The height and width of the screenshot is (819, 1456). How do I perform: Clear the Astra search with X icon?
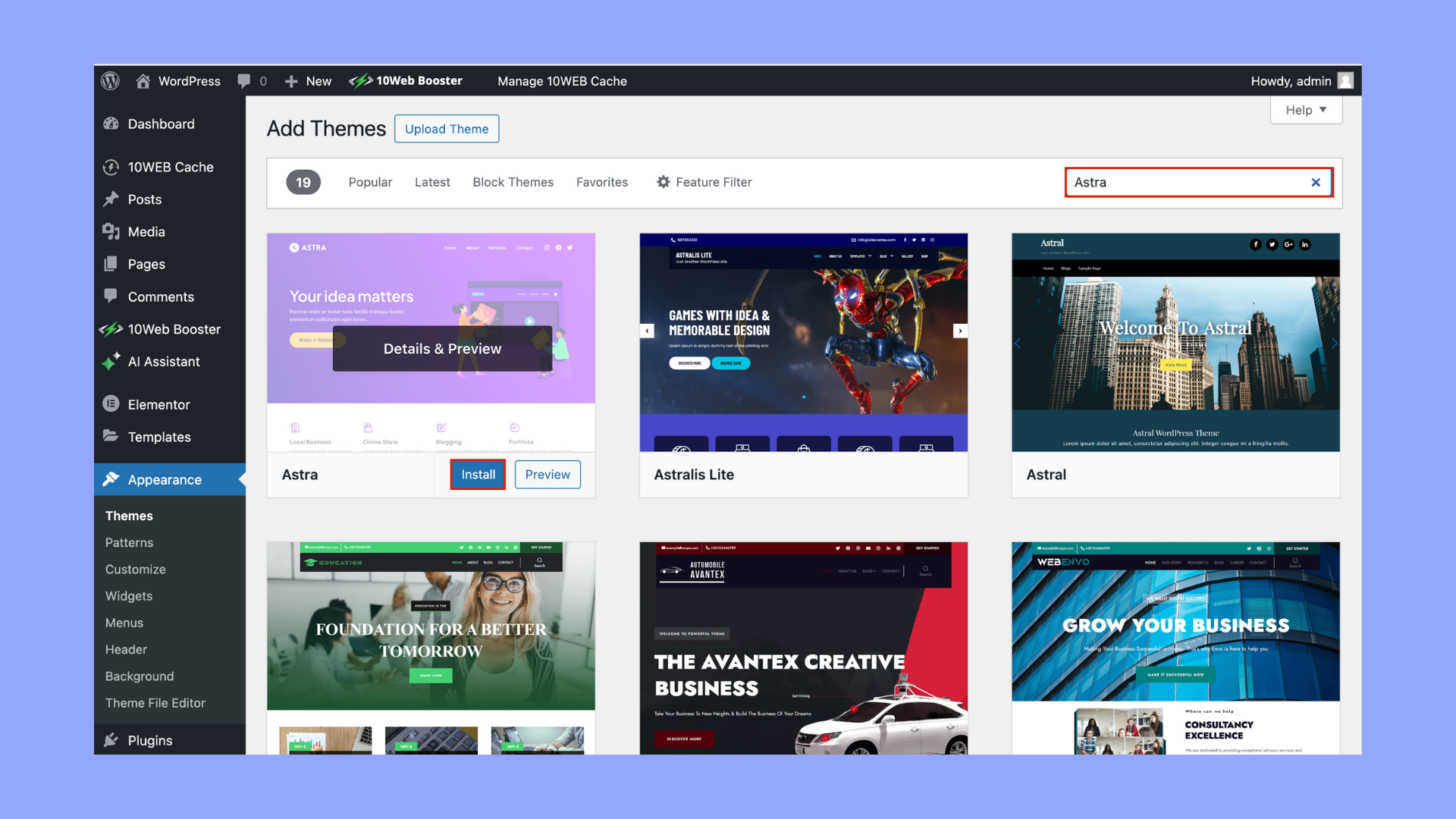(1316, 183)
